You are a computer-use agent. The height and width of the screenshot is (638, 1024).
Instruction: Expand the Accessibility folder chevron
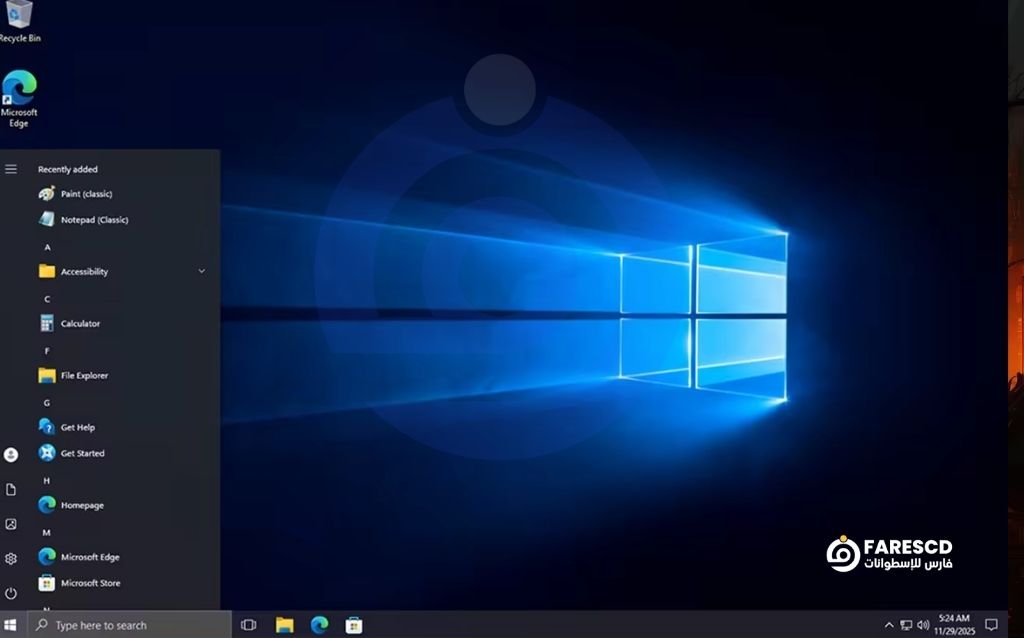[202, 271]
